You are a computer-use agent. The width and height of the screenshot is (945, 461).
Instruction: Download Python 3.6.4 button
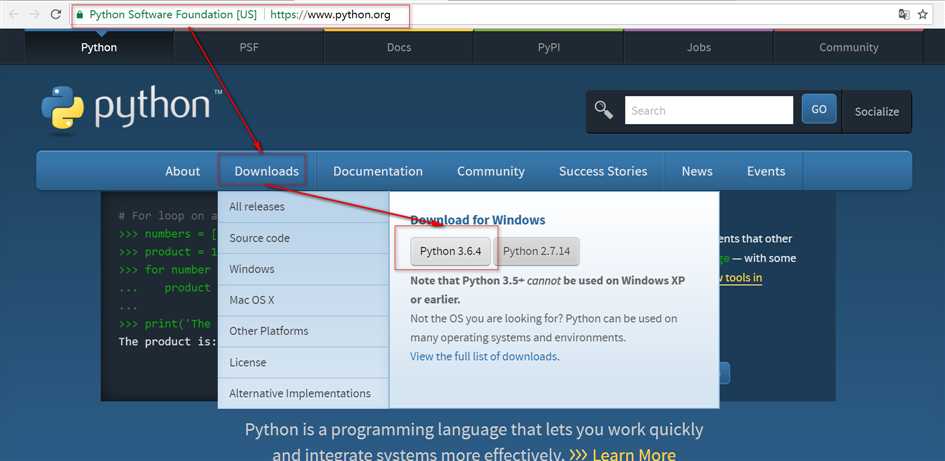coord(450,251)
